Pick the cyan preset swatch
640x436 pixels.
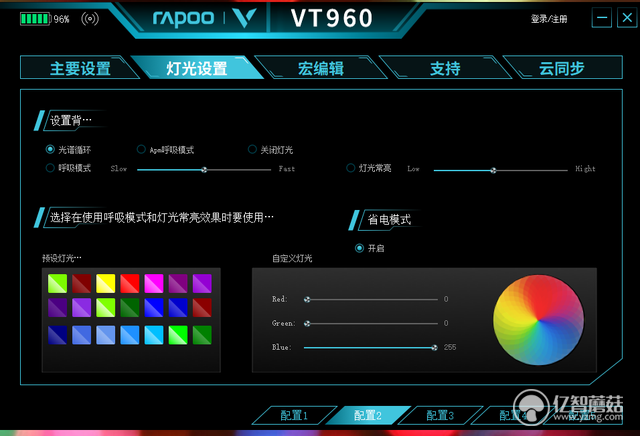[154, 335]
